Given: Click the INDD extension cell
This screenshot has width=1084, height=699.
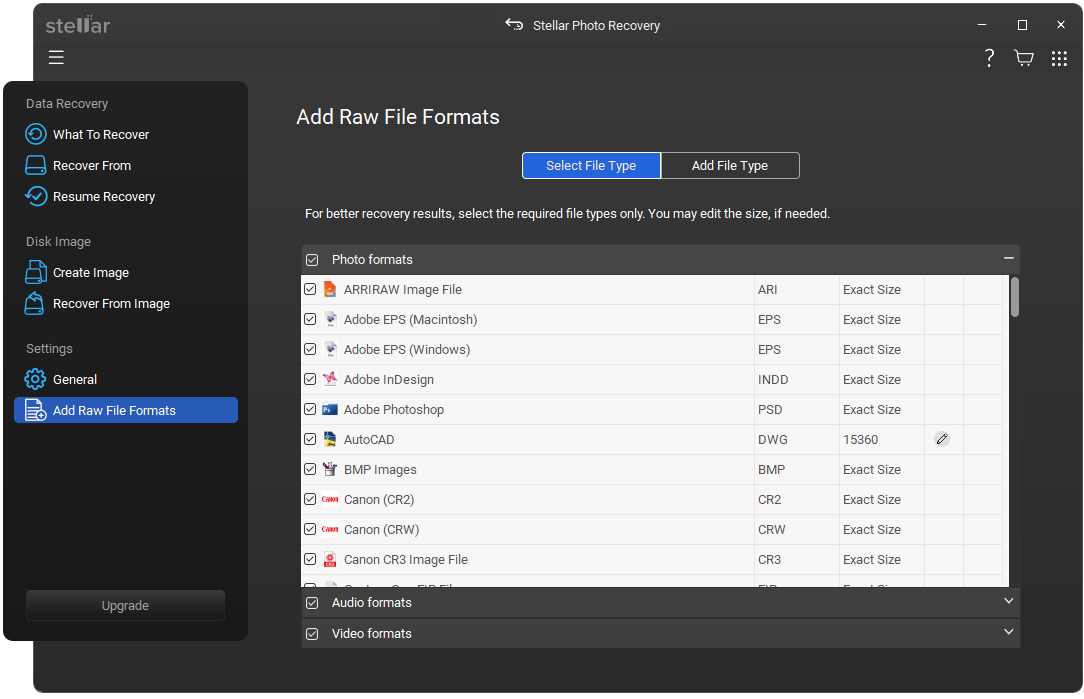Looking at the screenshot, I should (x=796, y=379).
